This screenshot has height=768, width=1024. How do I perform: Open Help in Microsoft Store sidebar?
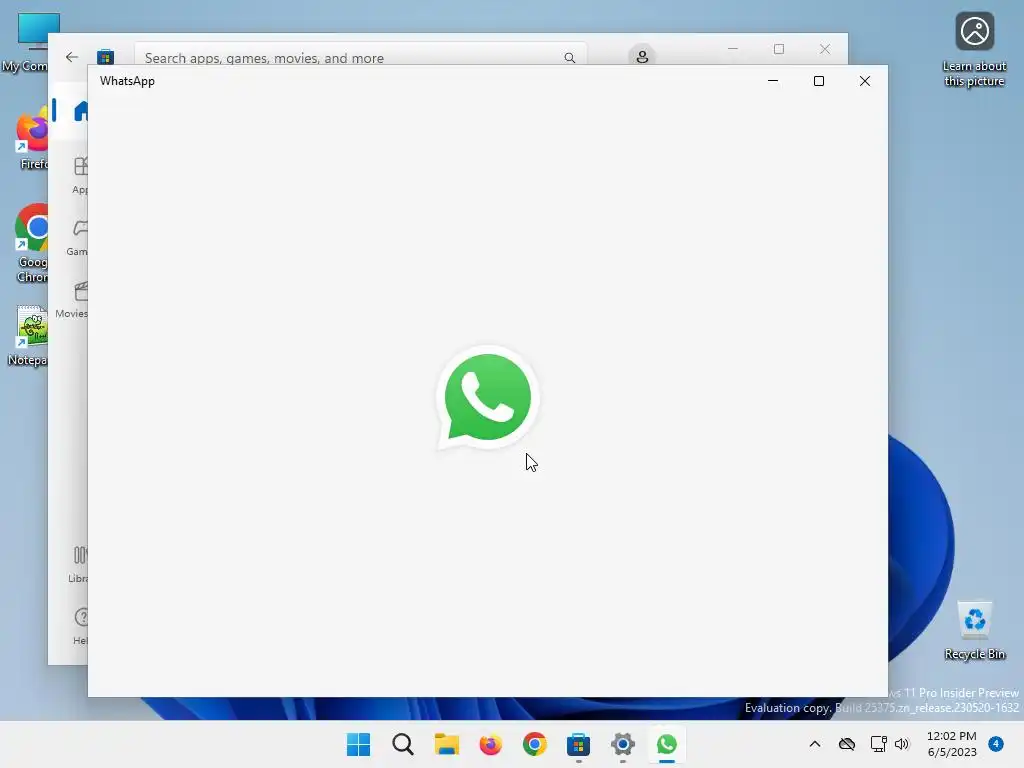click(80, 626)
